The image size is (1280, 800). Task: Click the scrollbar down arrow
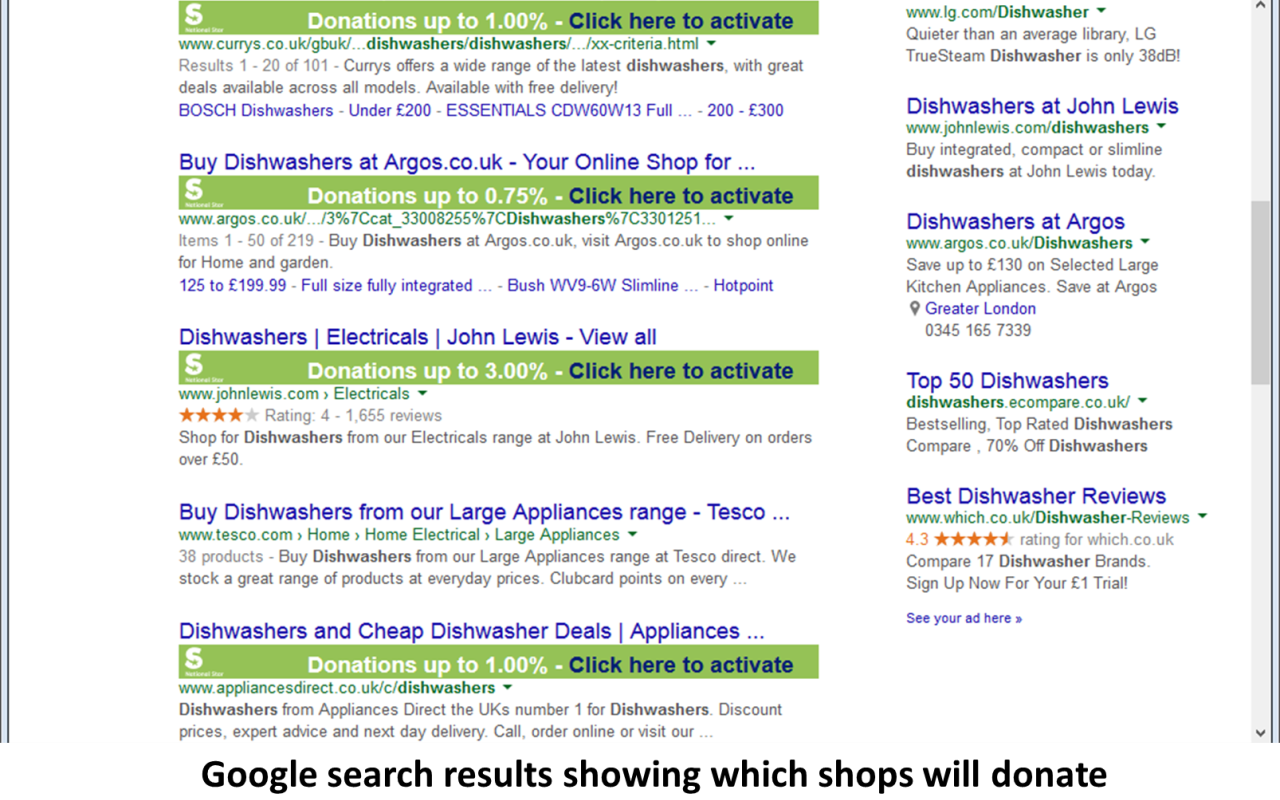(x=1260, y=733)
